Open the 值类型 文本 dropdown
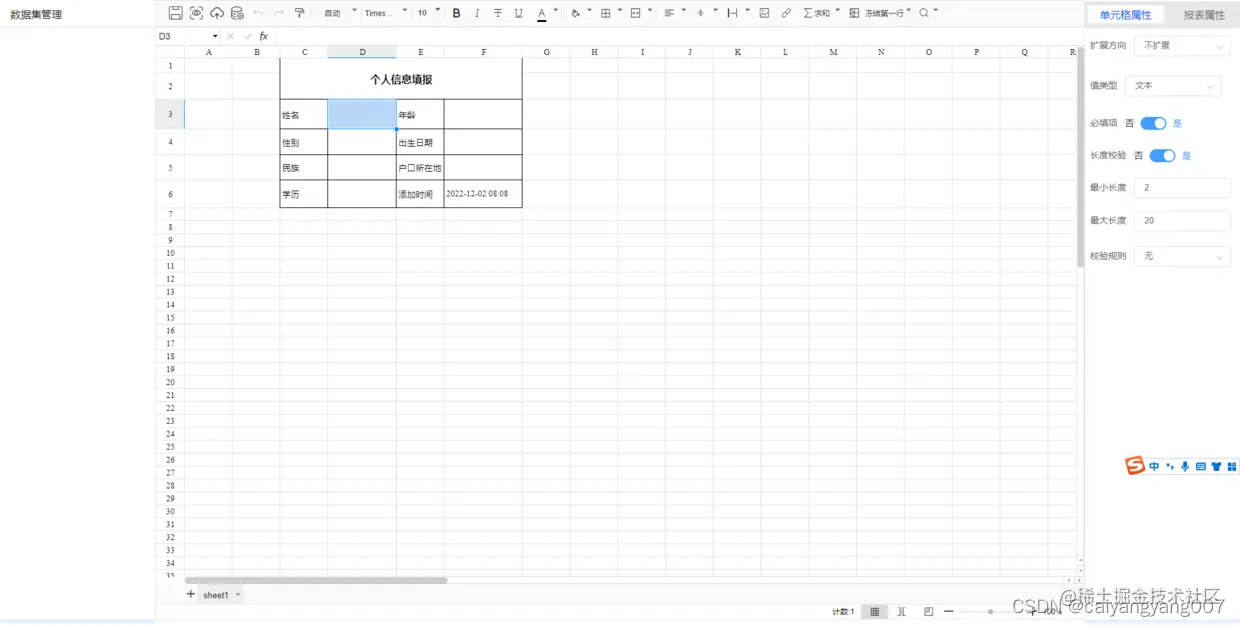 point(1173,86)
